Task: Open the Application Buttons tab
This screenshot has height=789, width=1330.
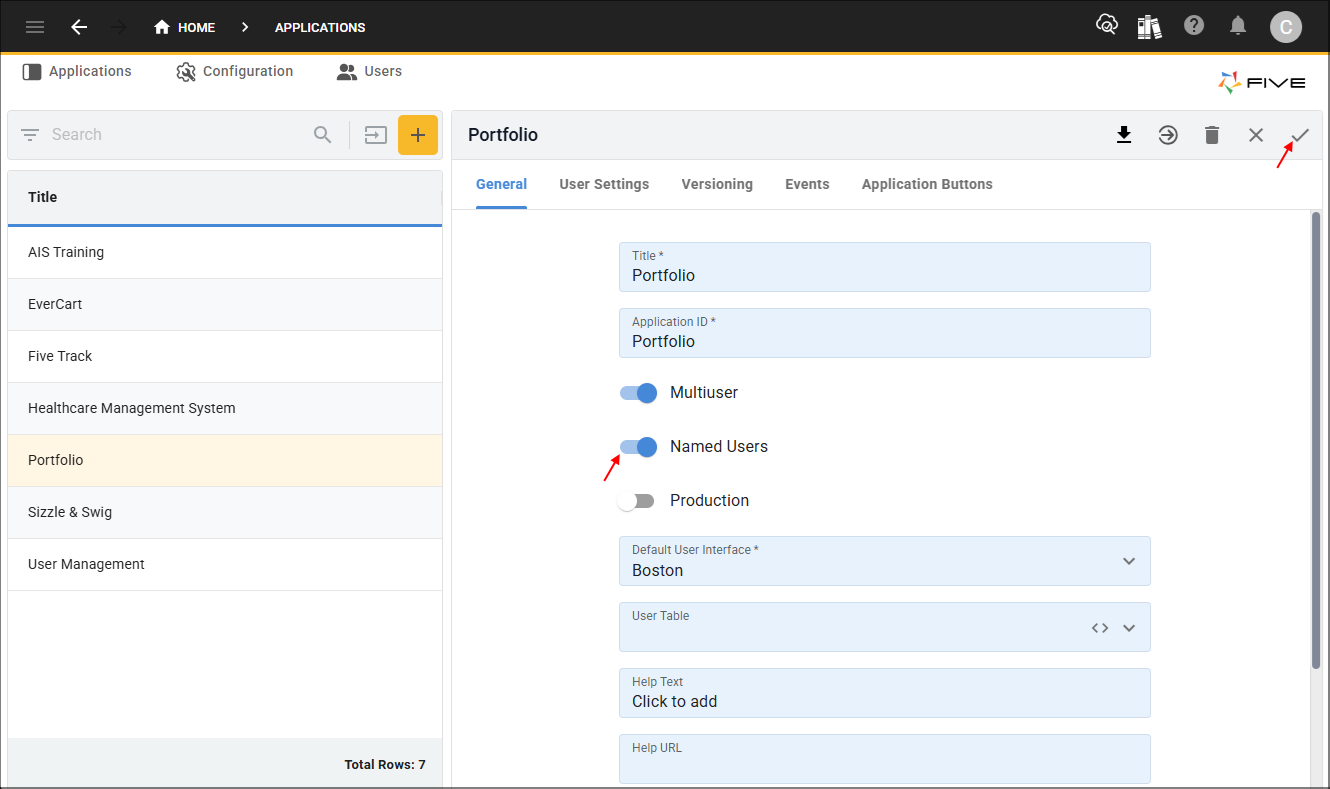Action: coord(927,184)
